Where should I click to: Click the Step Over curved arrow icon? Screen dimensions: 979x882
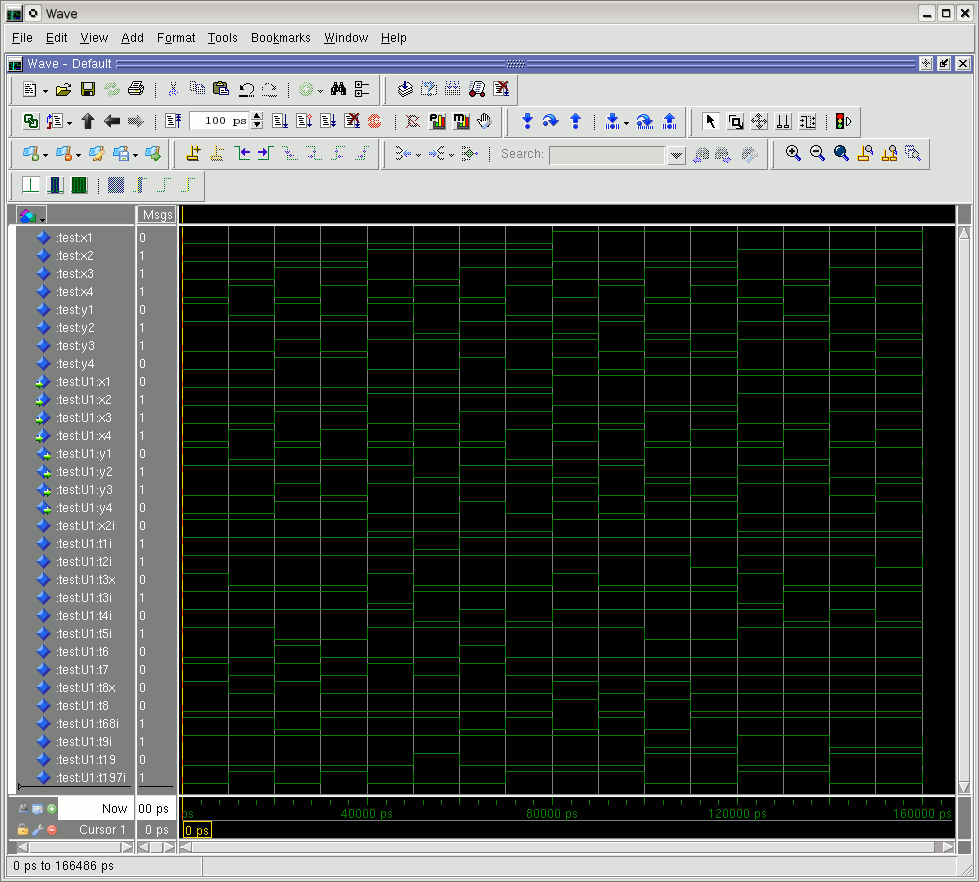point(551,121)
